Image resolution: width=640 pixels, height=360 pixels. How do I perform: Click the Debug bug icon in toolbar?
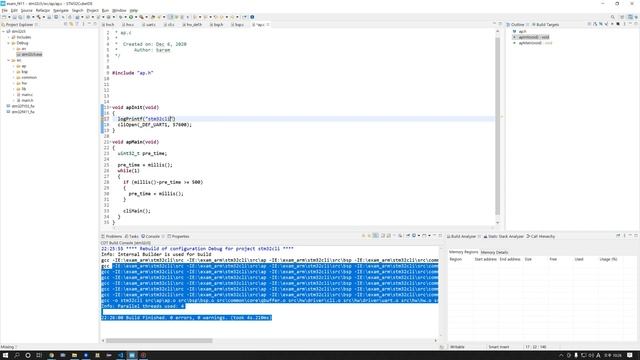[x=120, y=17]
